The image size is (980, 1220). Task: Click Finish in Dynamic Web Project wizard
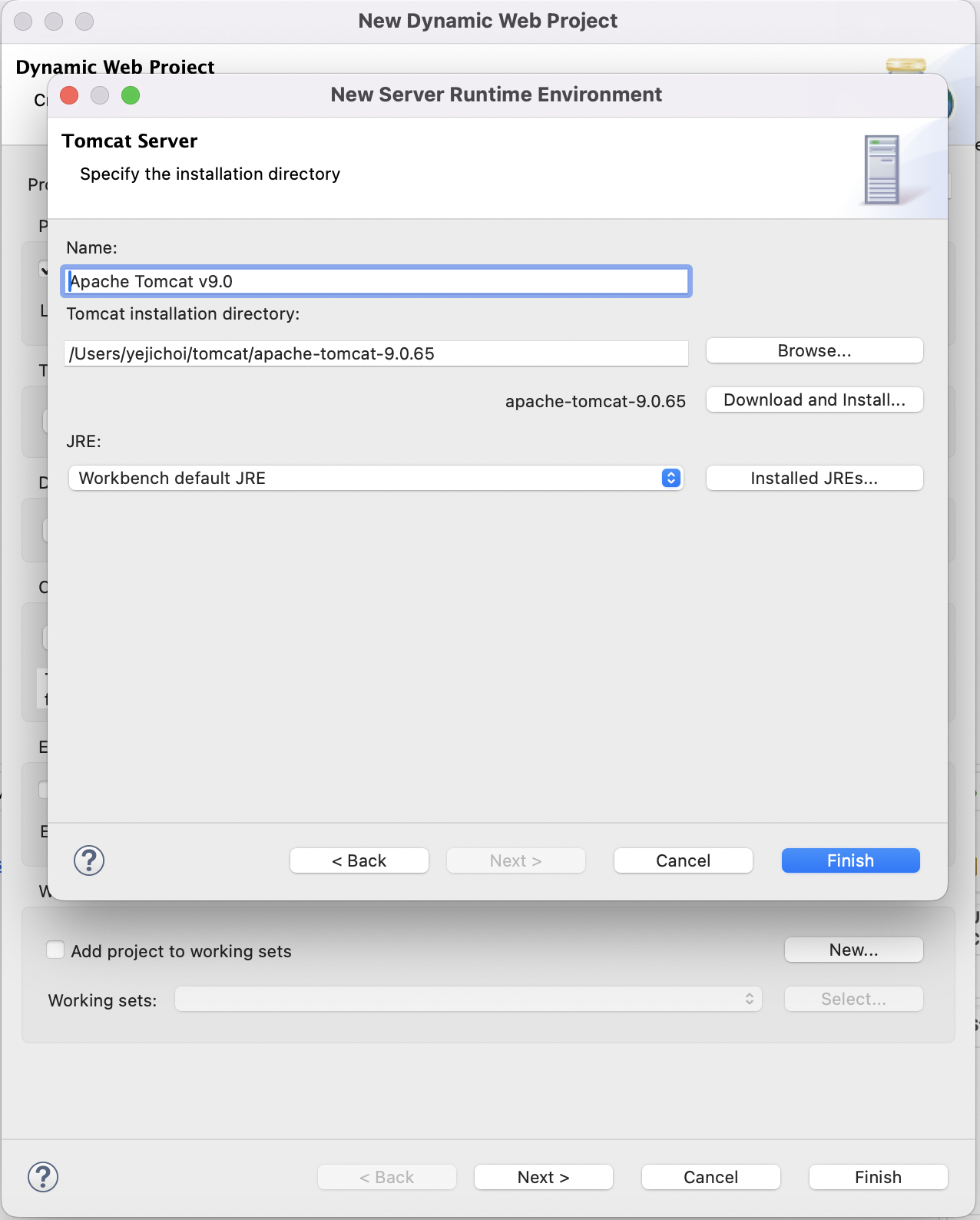click(x=879, y=1177)
